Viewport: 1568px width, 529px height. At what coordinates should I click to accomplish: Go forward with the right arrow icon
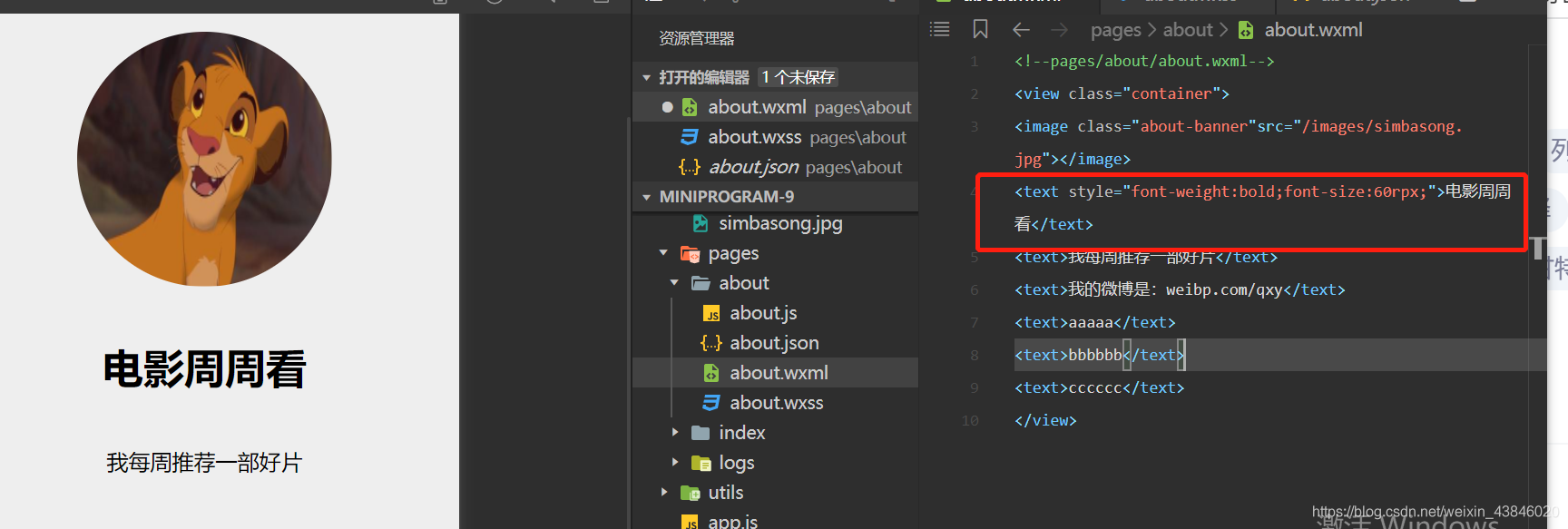(x=1059, y=30)
